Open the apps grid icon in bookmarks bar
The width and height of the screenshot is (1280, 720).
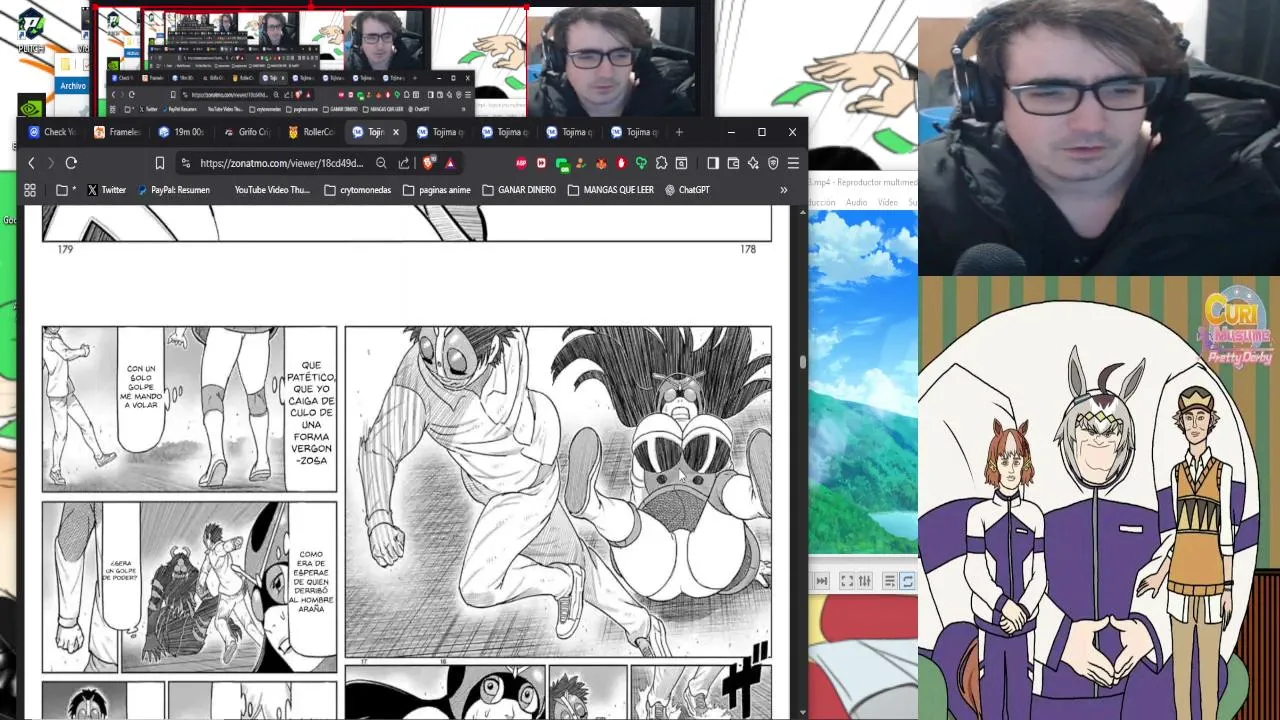point(30,190)
